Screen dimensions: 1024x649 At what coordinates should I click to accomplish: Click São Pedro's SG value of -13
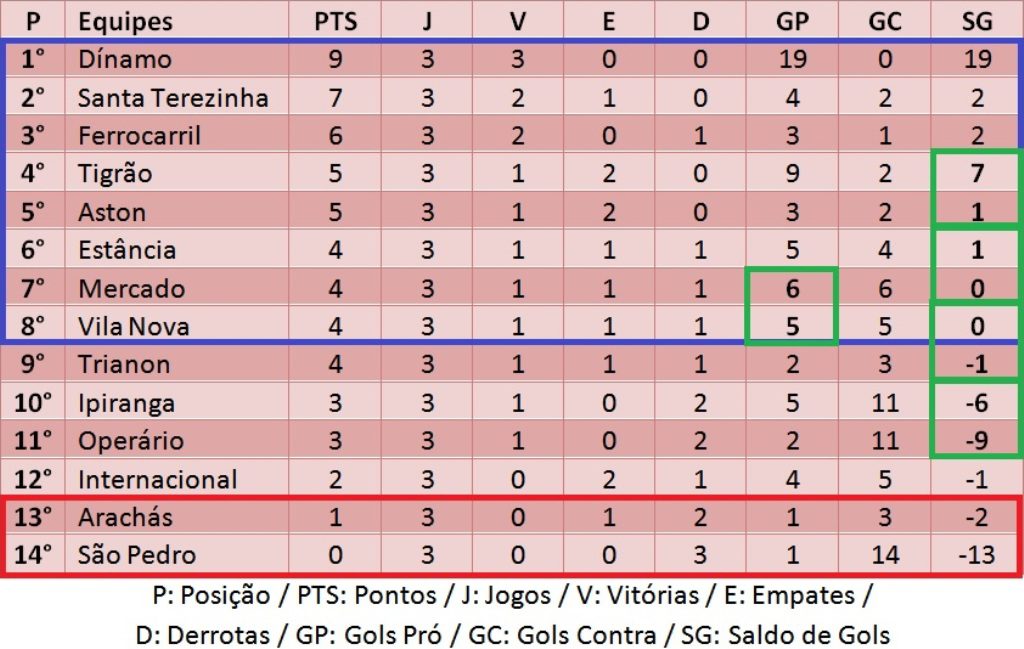(x=975, y=556)
